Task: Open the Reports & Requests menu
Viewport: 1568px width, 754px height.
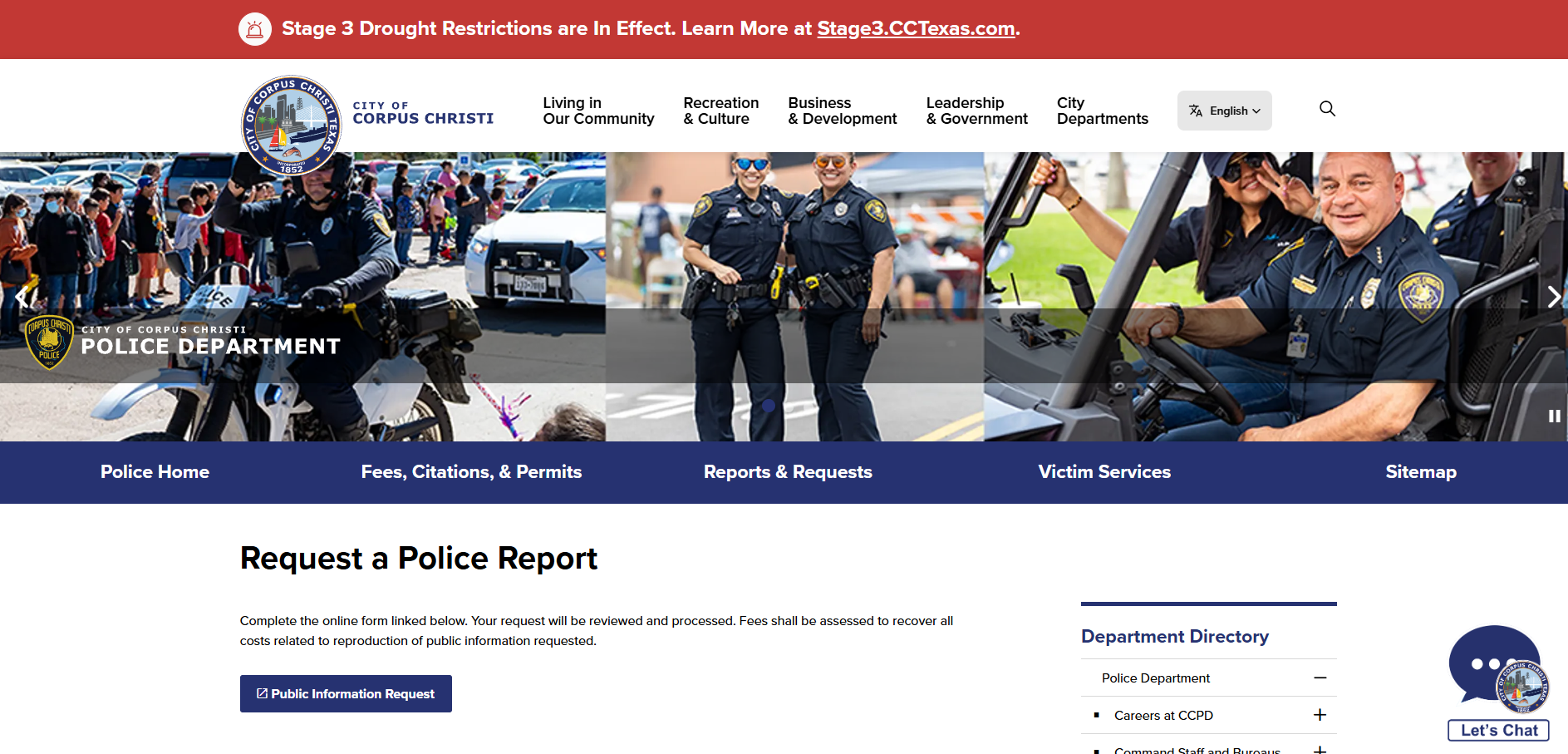Action: pos(788,472)
